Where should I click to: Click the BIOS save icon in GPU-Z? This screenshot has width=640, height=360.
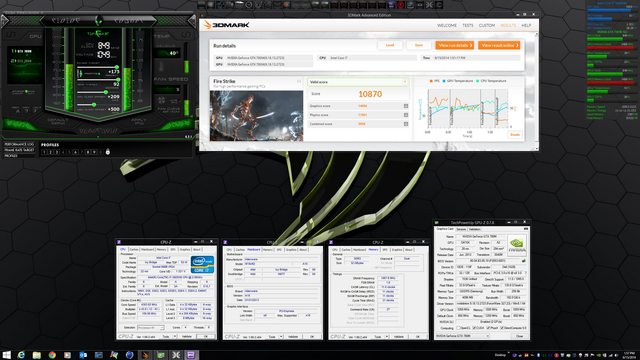pyautogui.click(x=524, y=261)
